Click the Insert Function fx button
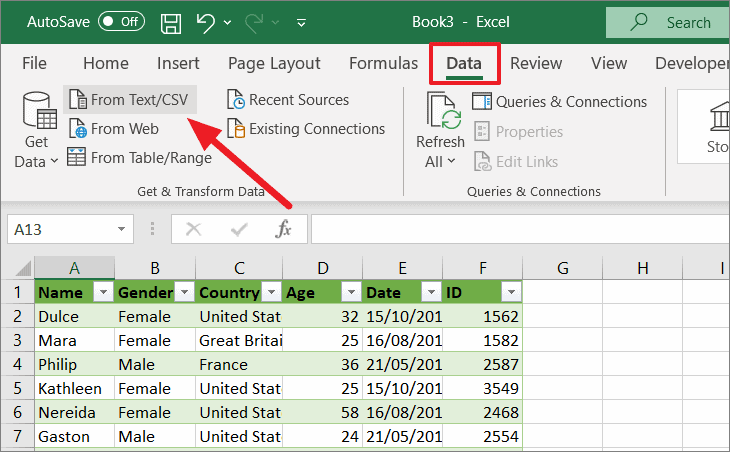This screenshot has width=730, height=452. [283, 230]
